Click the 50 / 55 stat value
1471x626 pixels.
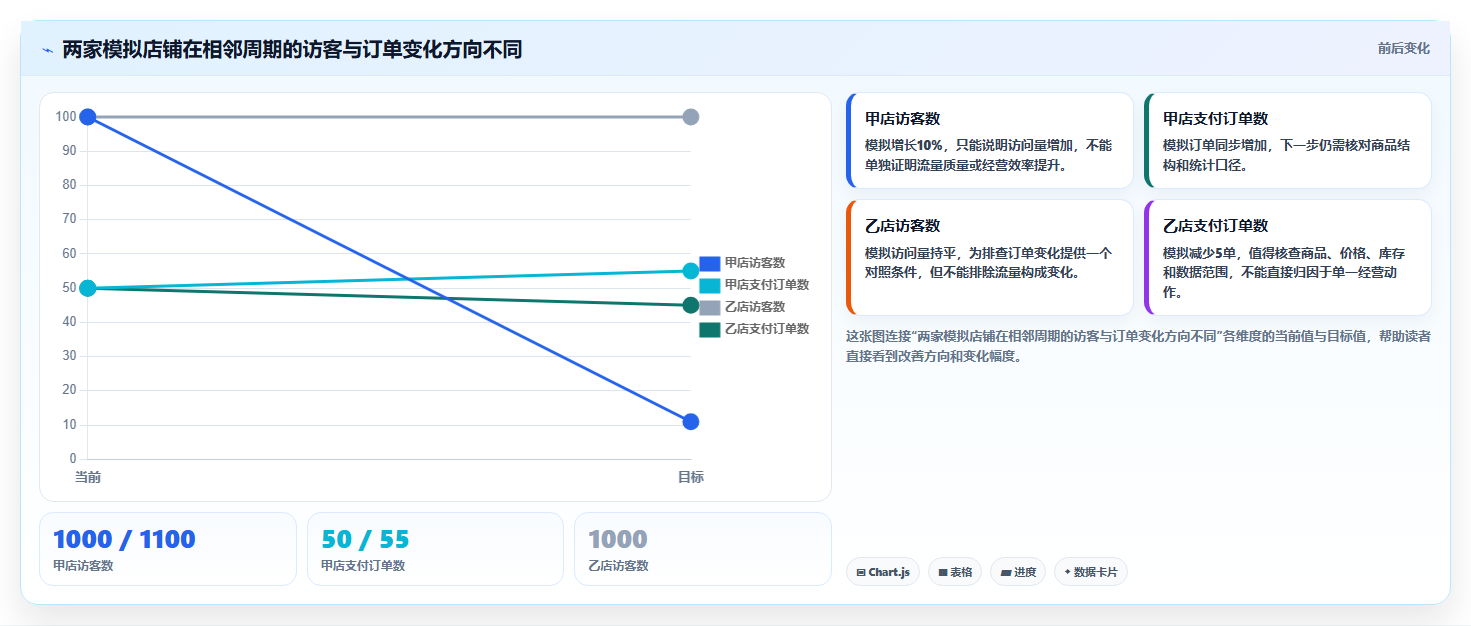365,540
